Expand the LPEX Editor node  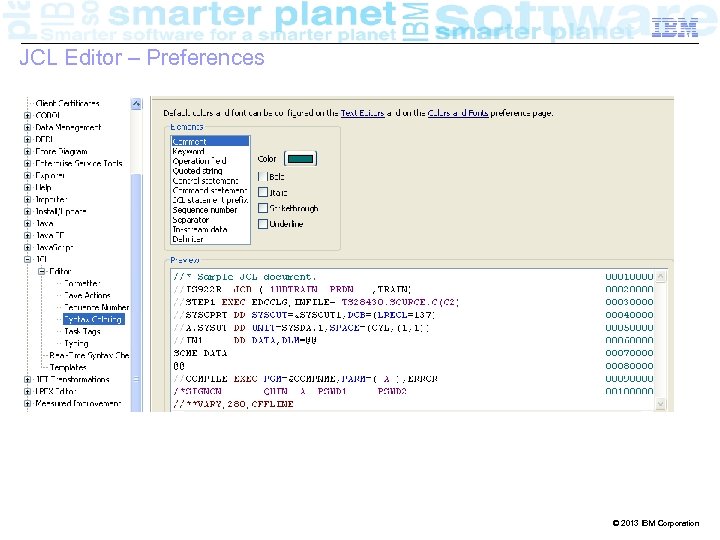(x=28, y=391)
